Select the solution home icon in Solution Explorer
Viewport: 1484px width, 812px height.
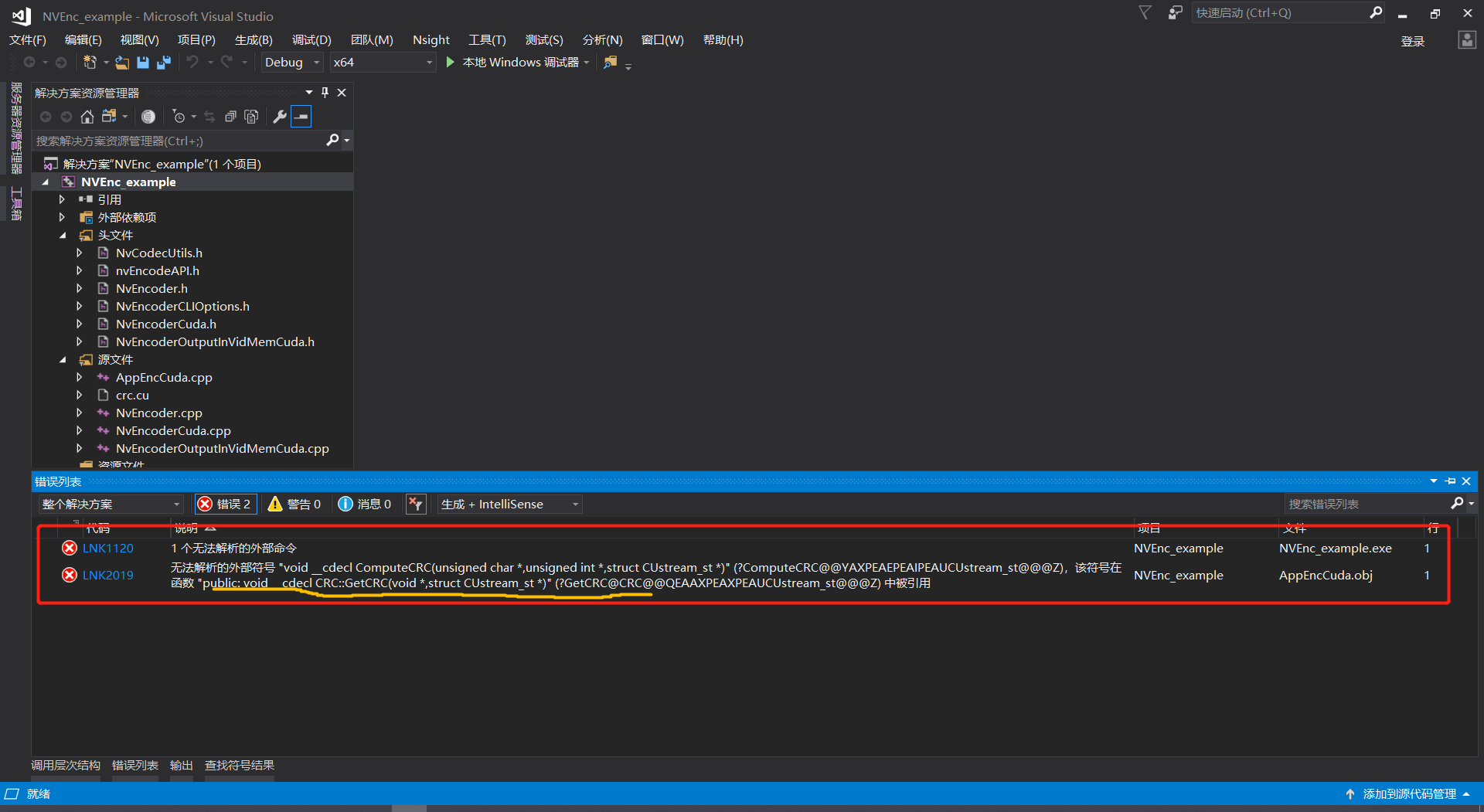[x=87, y=116]
